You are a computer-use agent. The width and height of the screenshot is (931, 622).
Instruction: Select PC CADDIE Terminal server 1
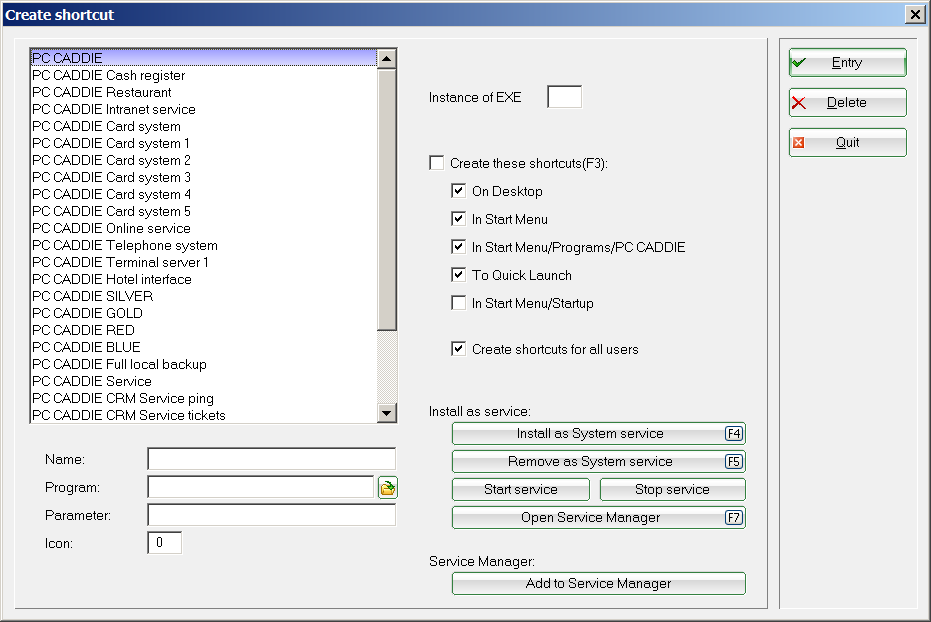204,262
